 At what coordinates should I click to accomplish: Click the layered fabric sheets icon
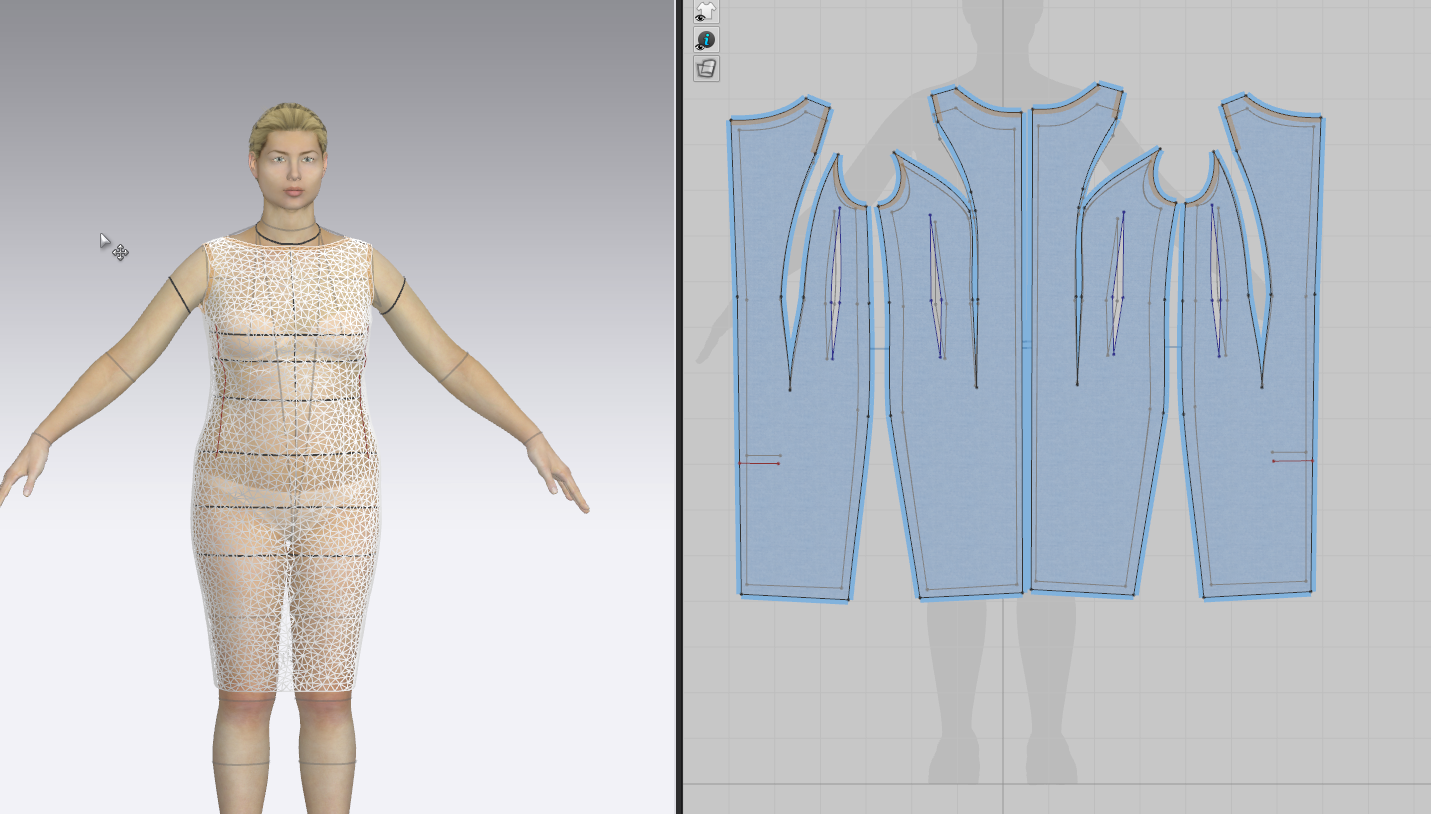pos(706,69)
